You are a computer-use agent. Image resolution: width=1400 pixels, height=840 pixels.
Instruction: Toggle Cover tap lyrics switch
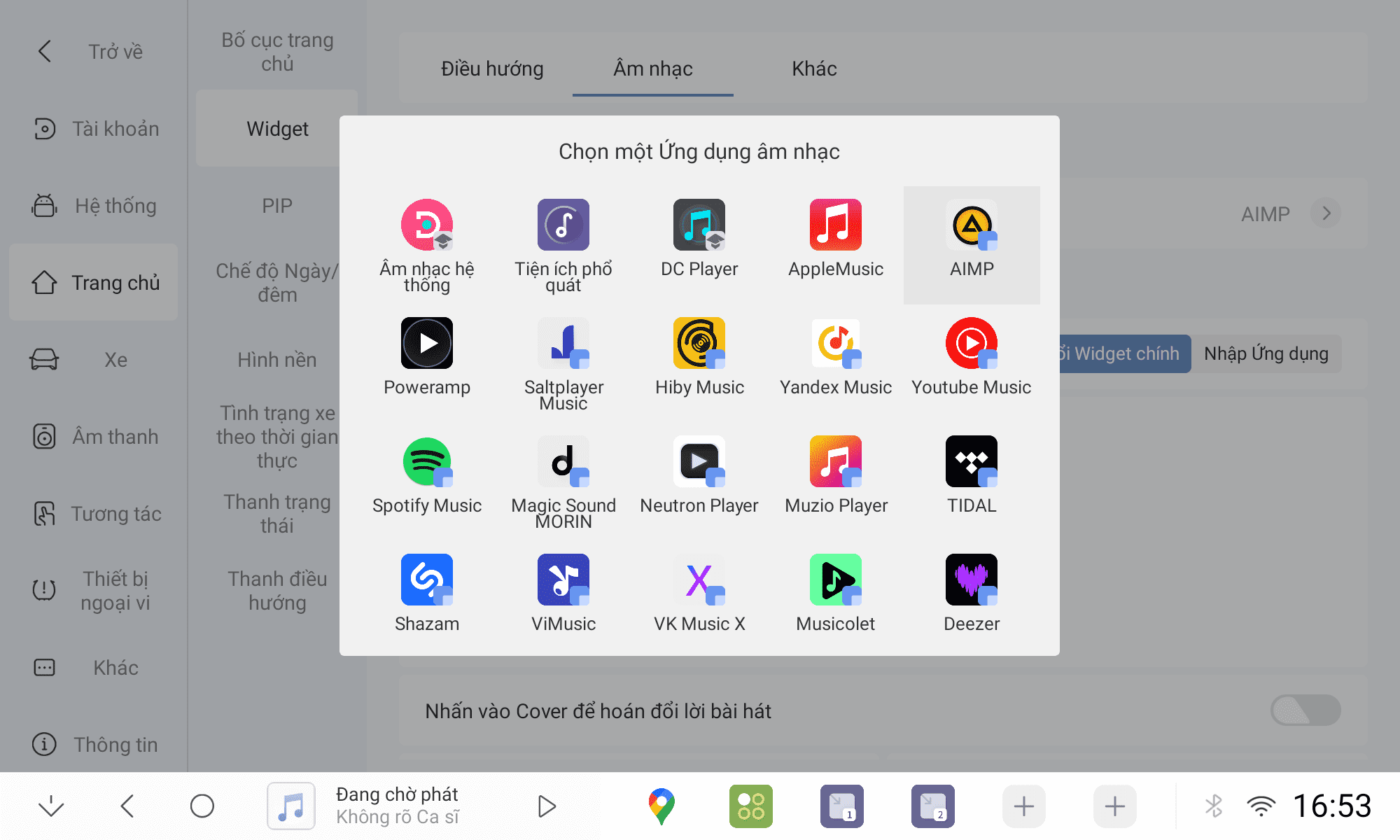pos(1305,710)
